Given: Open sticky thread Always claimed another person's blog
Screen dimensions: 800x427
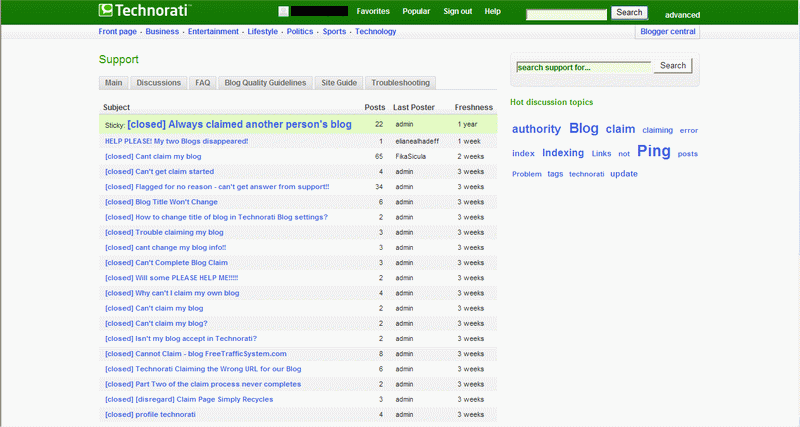Looking at the screenshot, I should pos(239,124).
